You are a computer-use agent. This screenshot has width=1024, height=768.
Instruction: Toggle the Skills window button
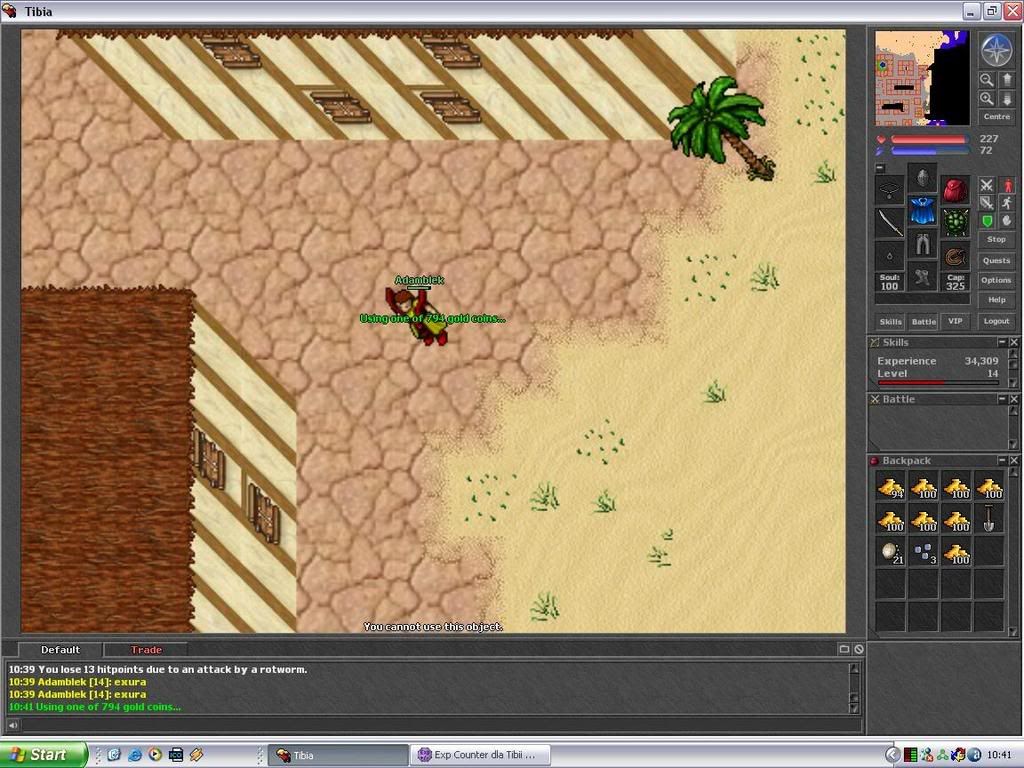[x=890, y=321]
